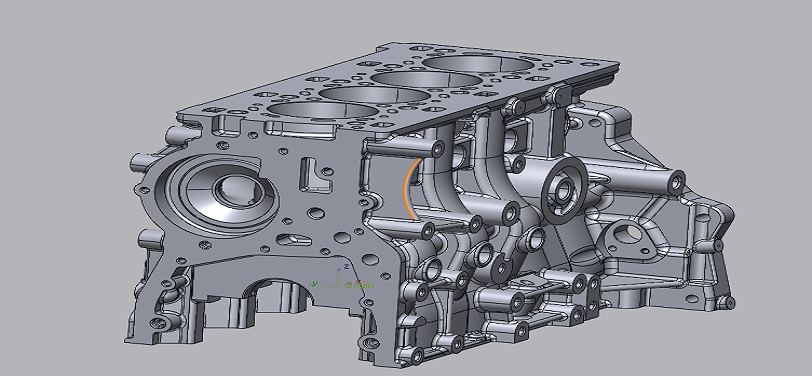Select the large round crankshaft seal recess
The width and height of the screenshot is (812, 376).
218,196
